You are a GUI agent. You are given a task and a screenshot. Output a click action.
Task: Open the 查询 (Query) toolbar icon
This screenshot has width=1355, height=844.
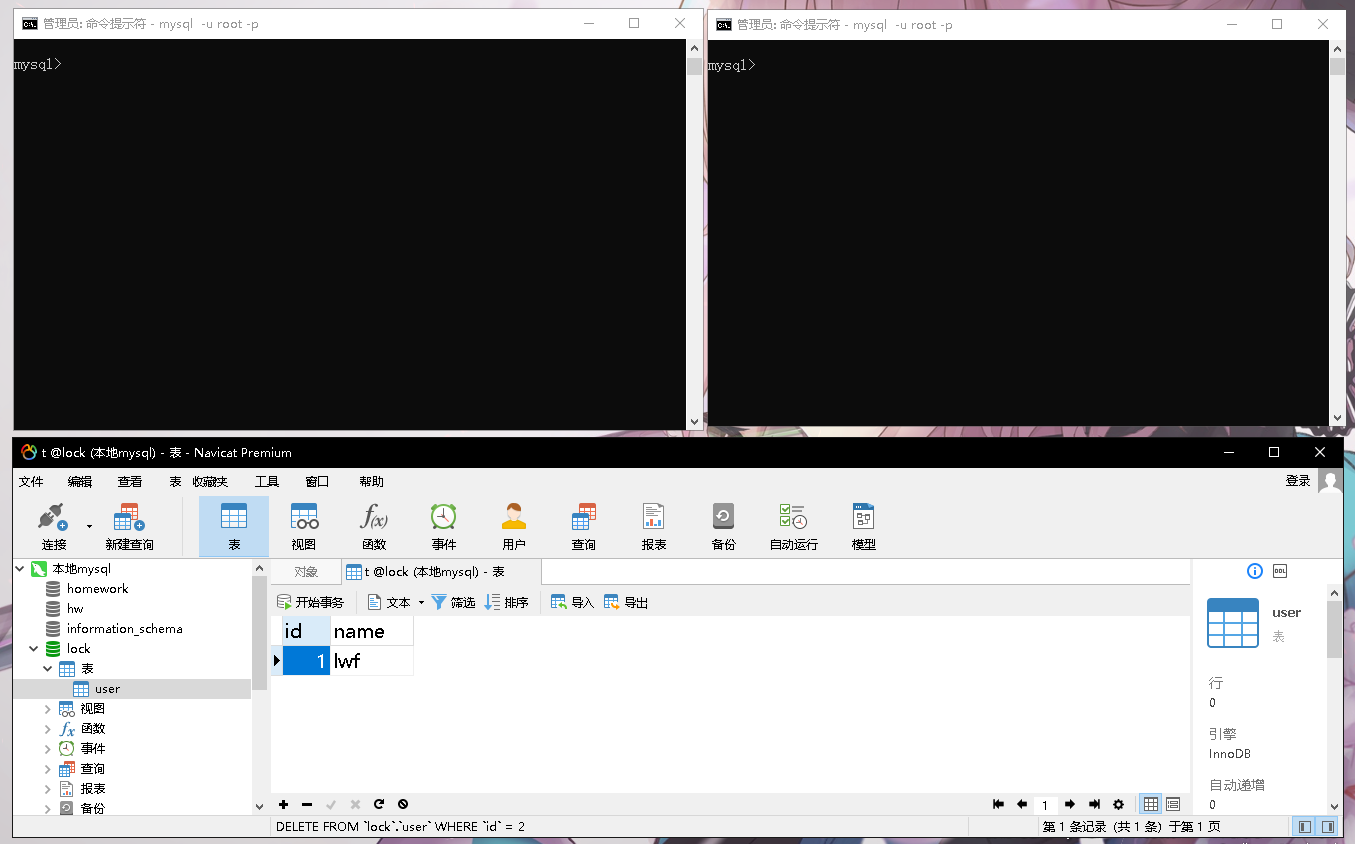click(584, 526)
